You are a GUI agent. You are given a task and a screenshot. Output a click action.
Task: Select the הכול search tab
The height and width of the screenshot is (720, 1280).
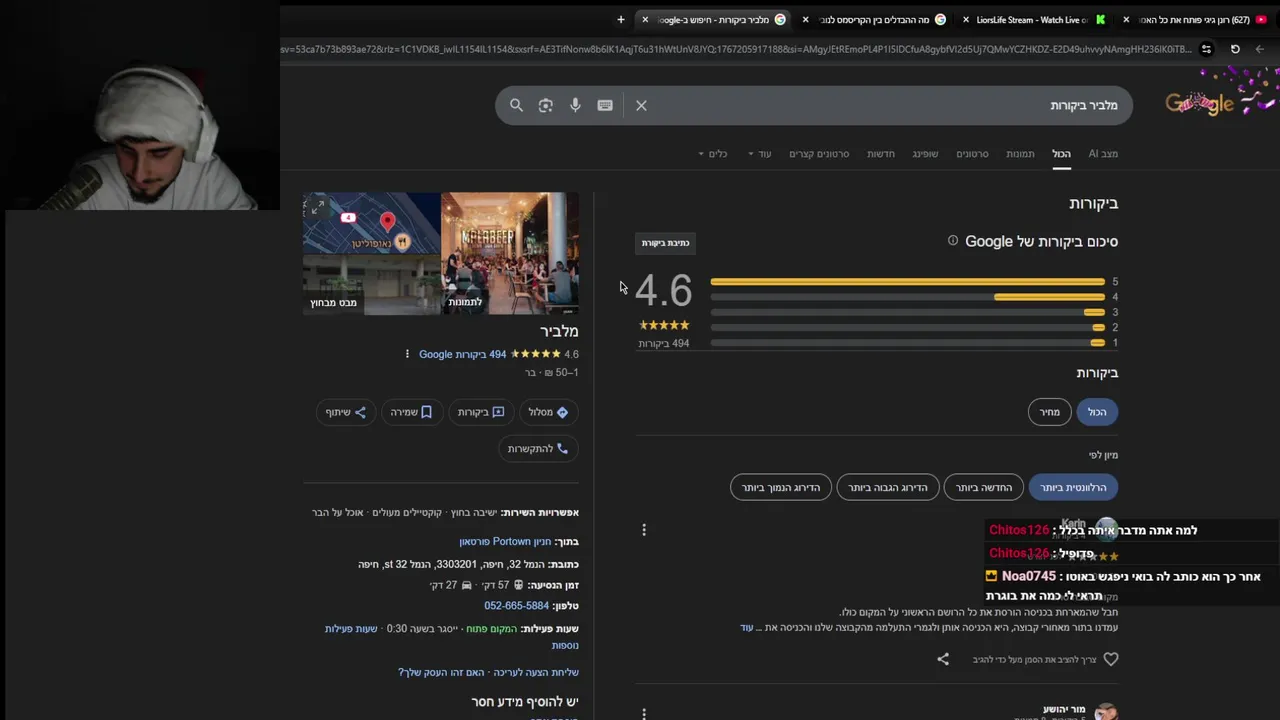click(1061, 154)
